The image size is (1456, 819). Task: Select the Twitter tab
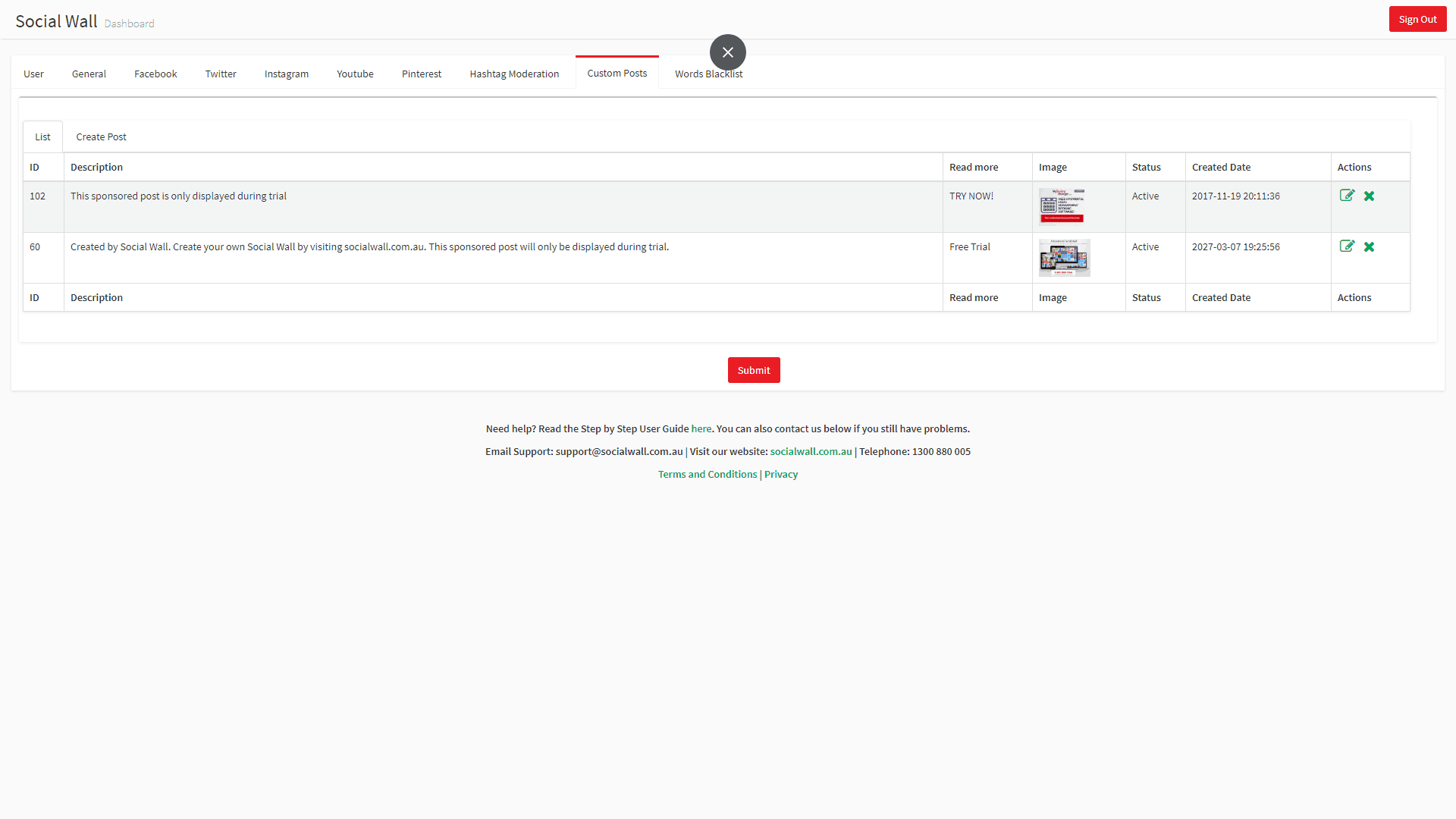220,74
